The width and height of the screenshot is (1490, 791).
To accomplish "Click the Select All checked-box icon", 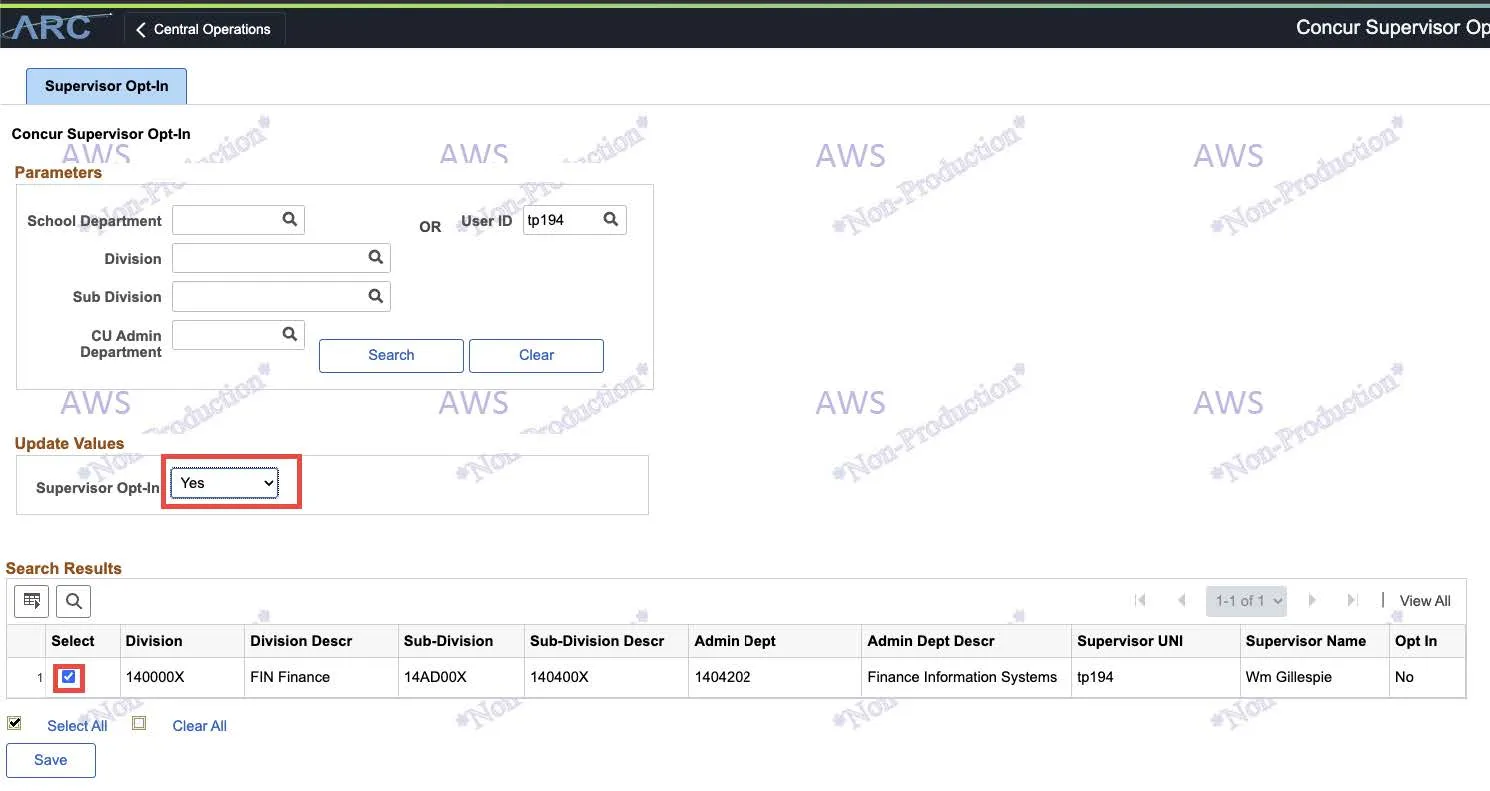I will click(14, 723).
